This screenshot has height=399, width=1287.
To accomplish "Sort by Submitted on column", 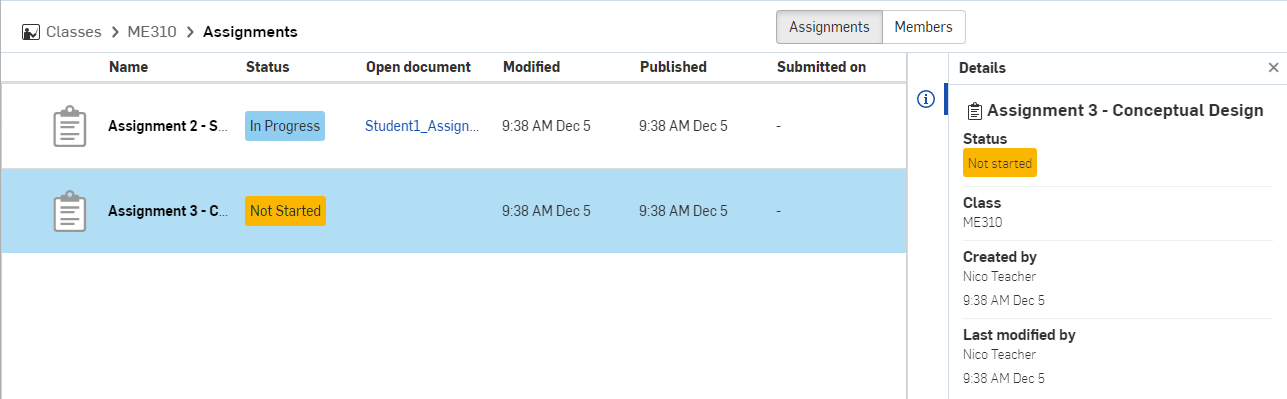I will [x=821, y=67].
